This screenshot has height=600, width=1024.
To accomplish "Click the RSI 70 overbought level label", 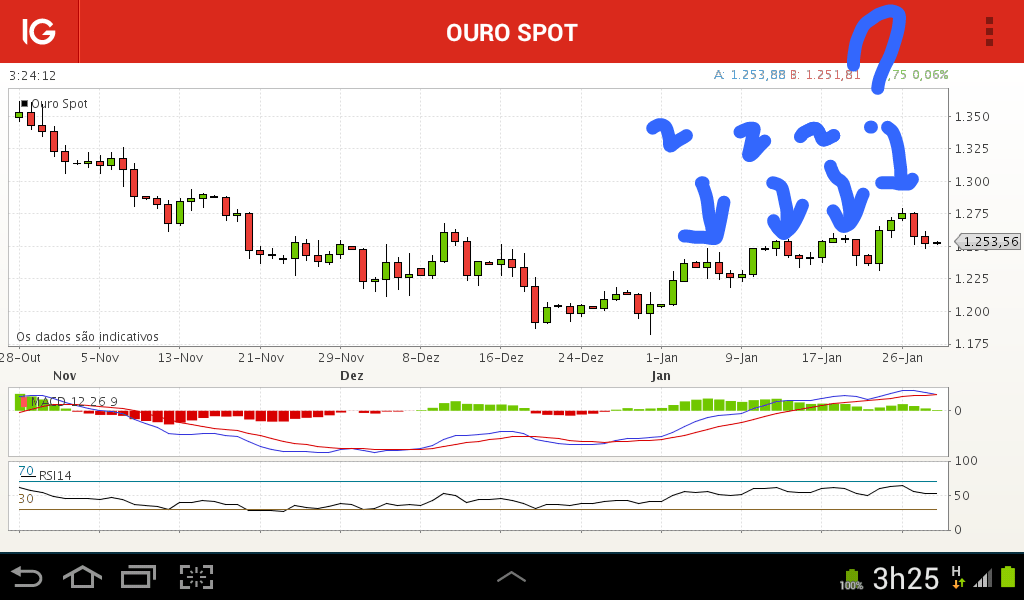I will pos(26,471).
